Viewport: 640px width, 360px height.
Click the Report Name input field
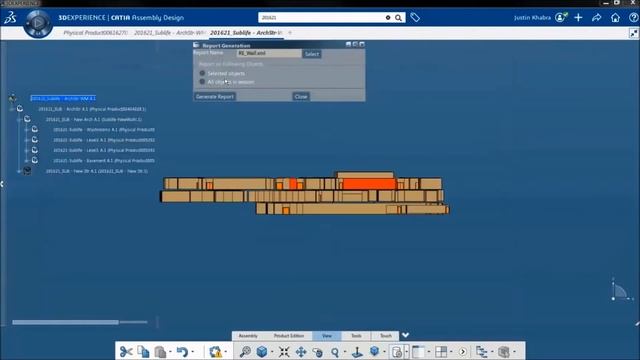click(x=269, y=53)
